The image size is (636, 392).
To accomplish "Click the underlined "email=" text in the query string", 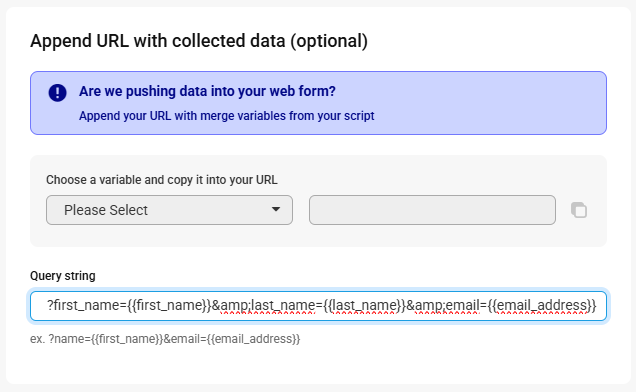I will (465, 305).
